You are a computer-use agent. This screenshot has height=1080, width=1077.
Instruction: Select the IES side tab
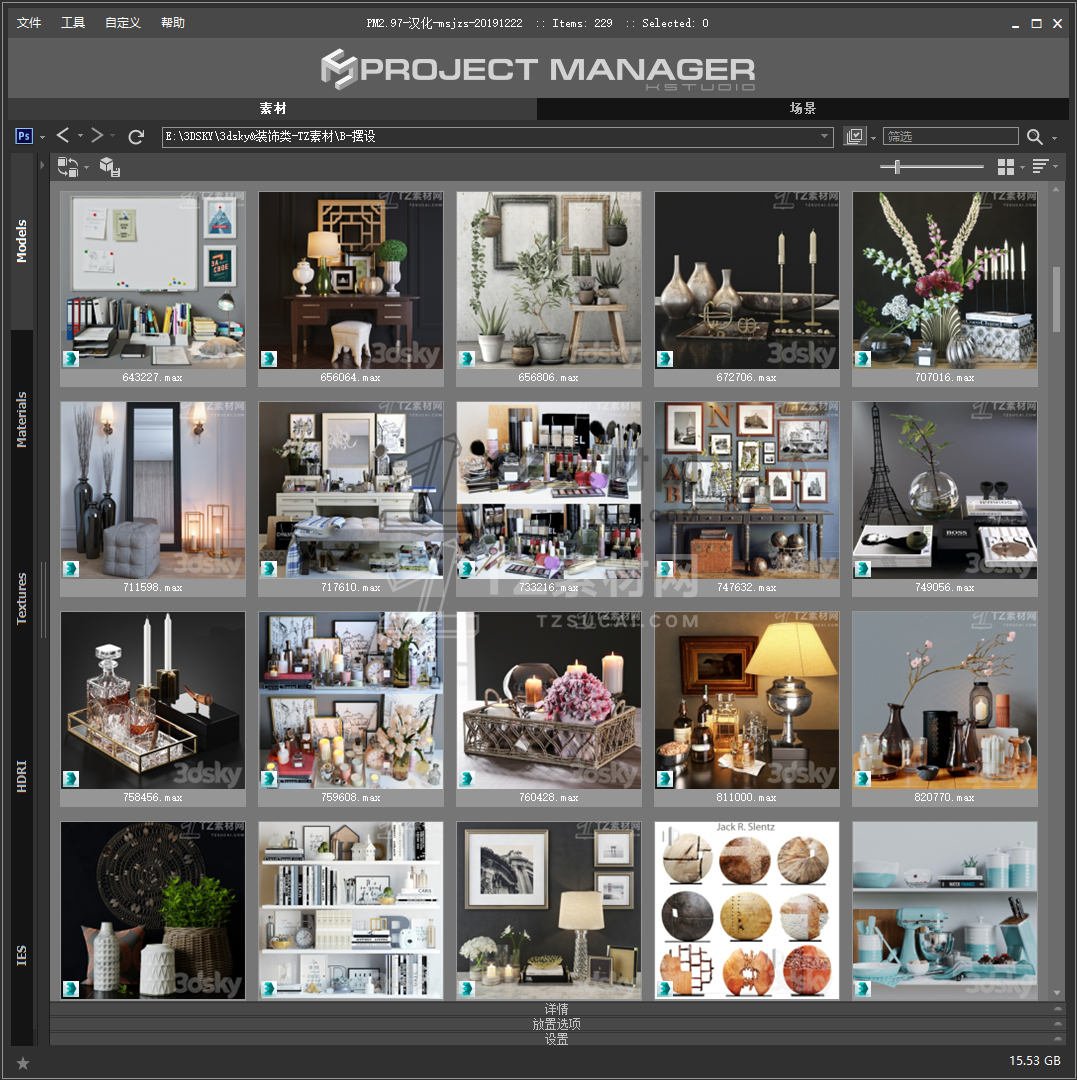click(x=22, y=955)
